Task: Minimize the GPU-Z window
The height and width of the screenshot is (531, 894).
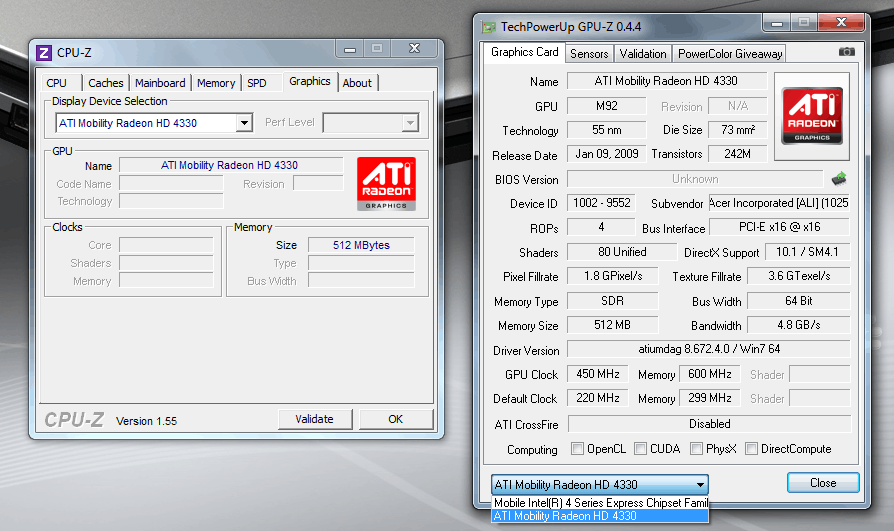Action: [x=777, y=23]
